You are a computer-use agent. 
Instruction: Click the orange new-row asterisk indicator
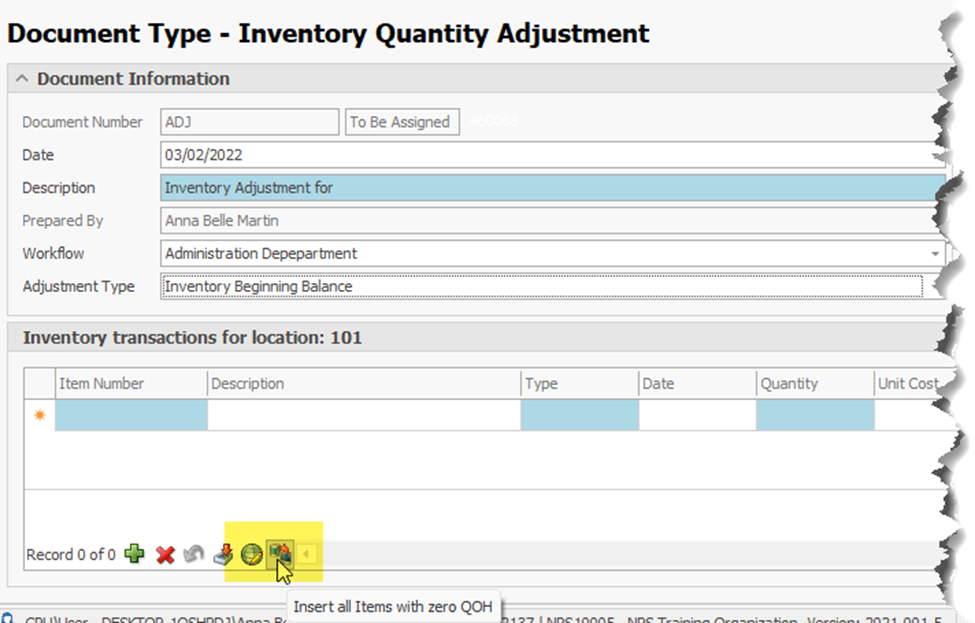(40, 416)
